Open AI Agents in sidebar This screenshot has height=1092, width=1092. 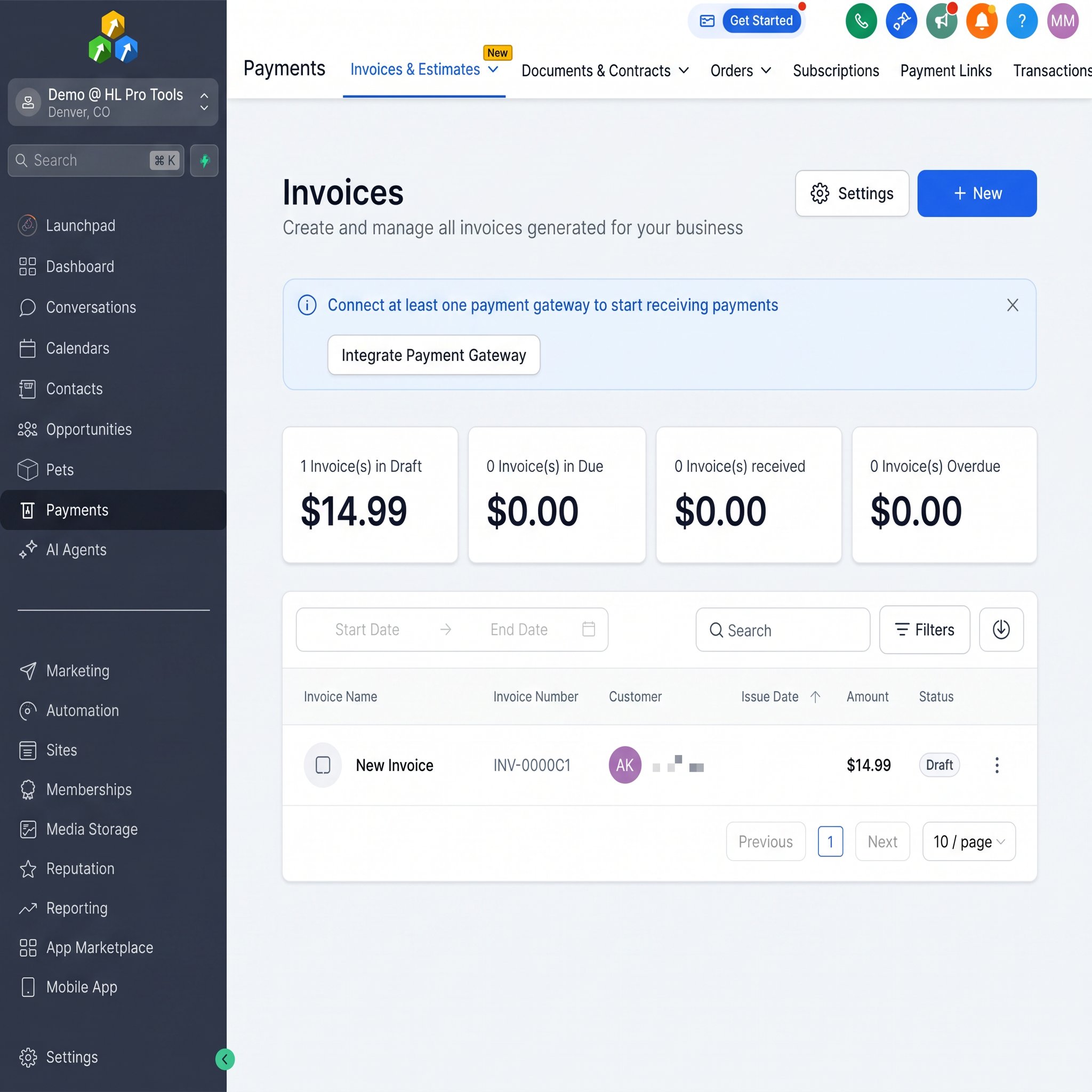[62, 550]
